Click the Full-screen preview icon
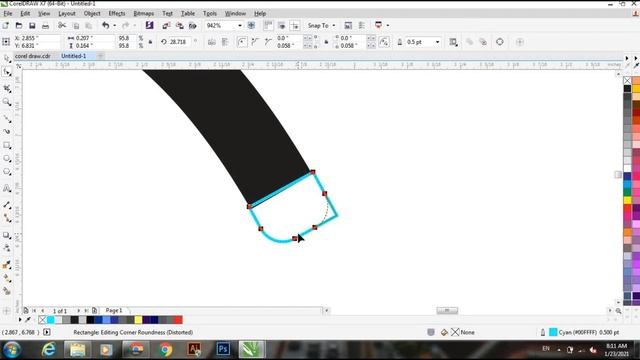 click(251, 26)
